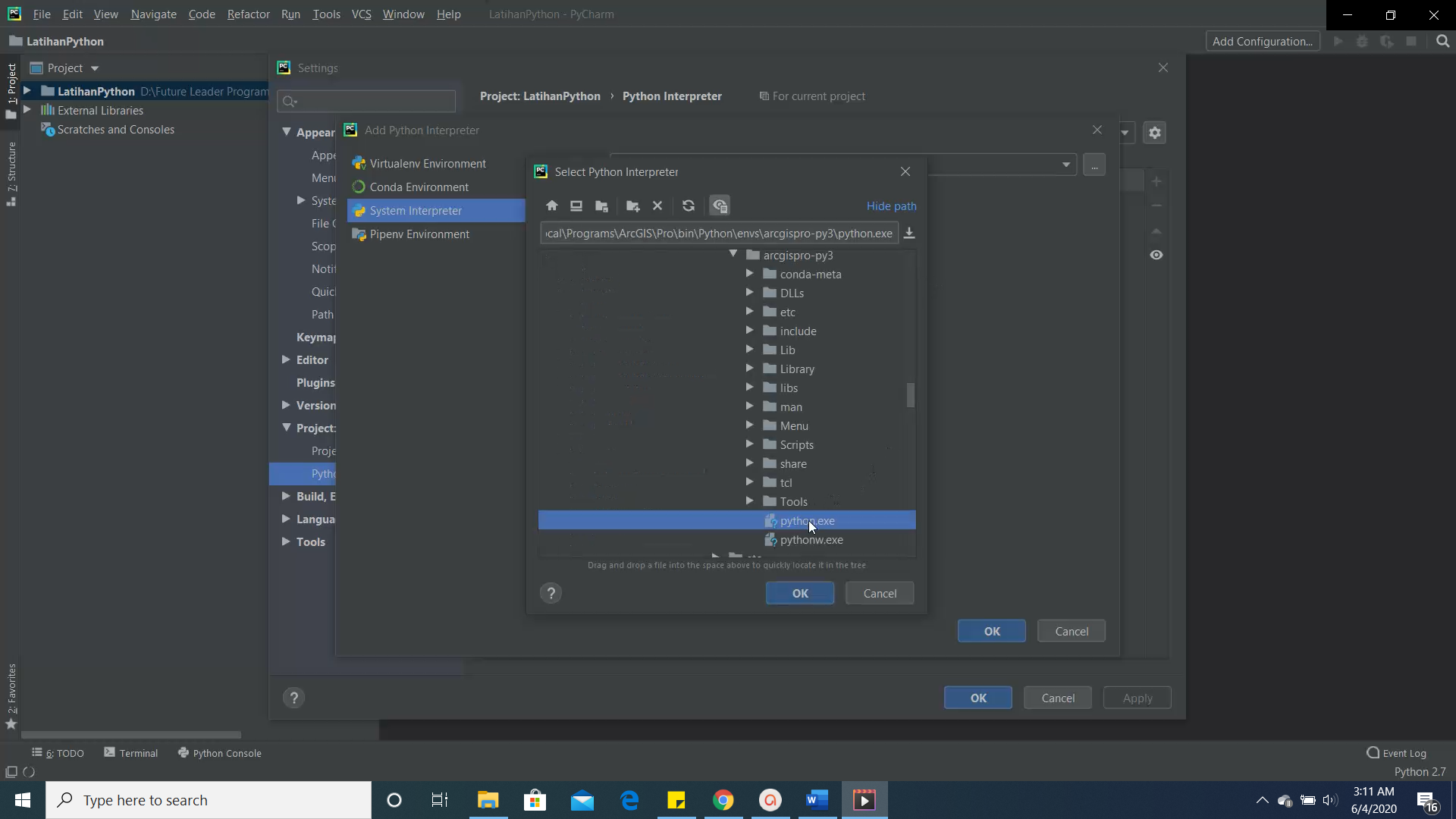Open Microsoft Word from taskbar
This screenshot has width=1456, height=819.
(x=817, y=800)
